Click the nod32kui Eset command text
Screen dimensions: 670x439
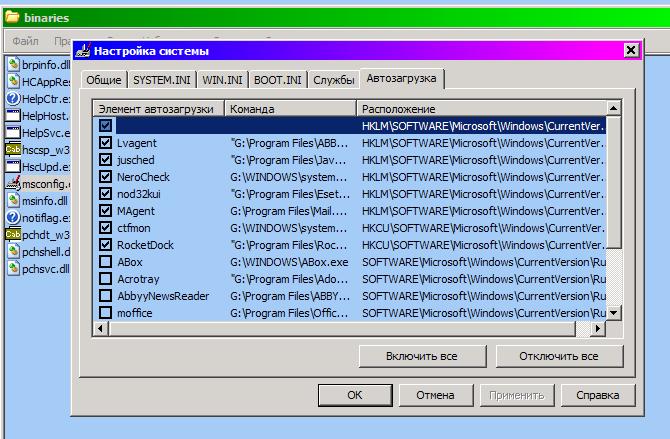click(290, 194)
